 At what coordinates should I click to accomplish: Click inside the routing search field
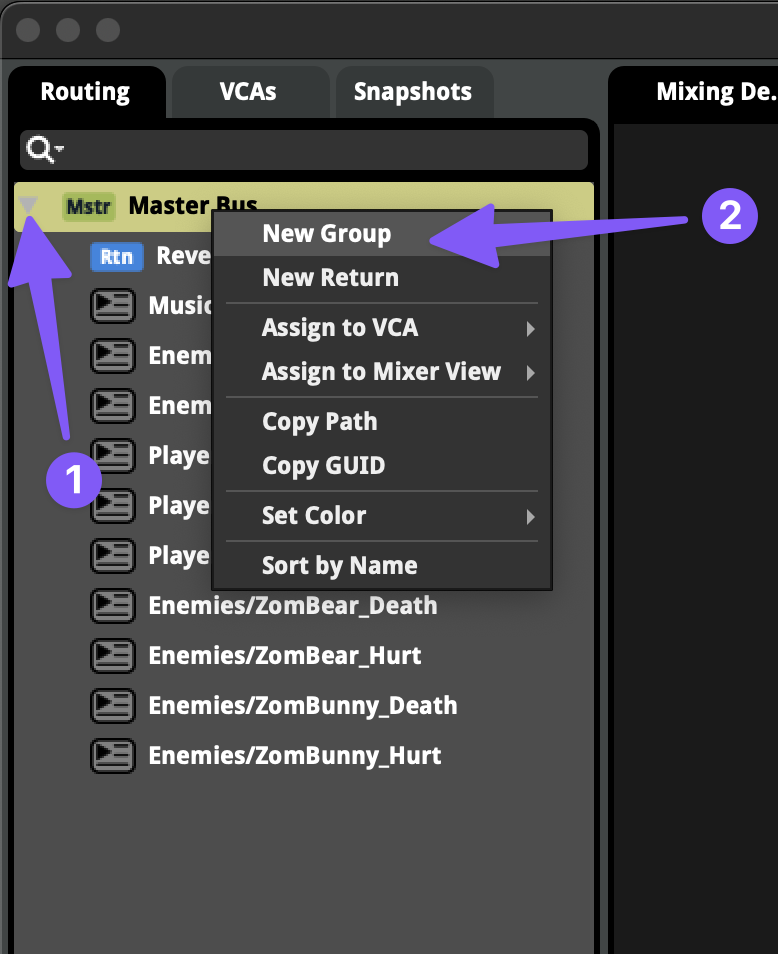click(320, 150)
